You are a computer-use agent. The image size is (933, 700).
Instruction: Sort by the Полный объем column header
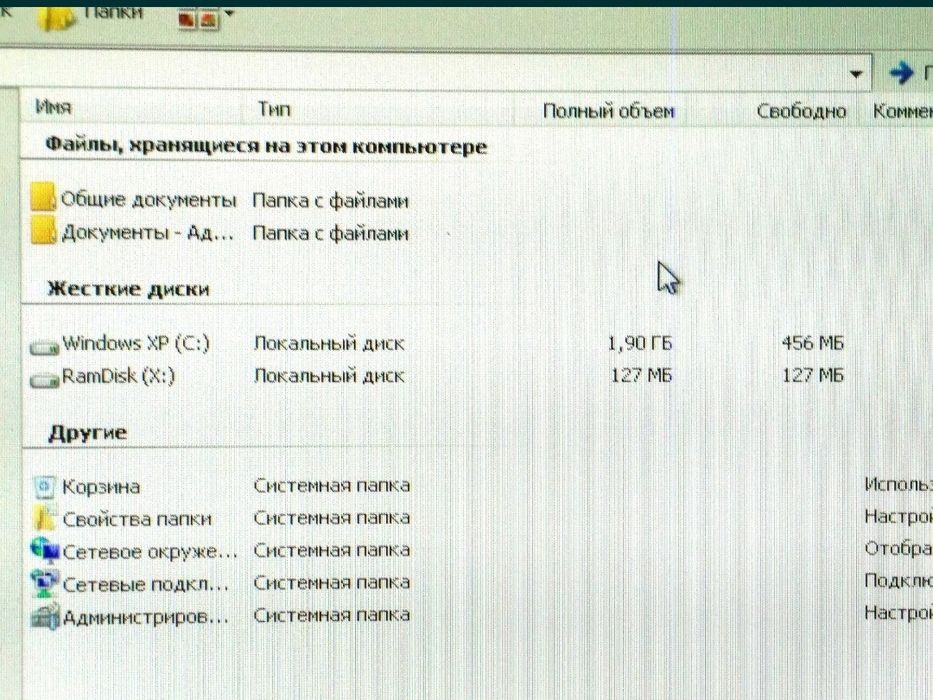[608, 111]
